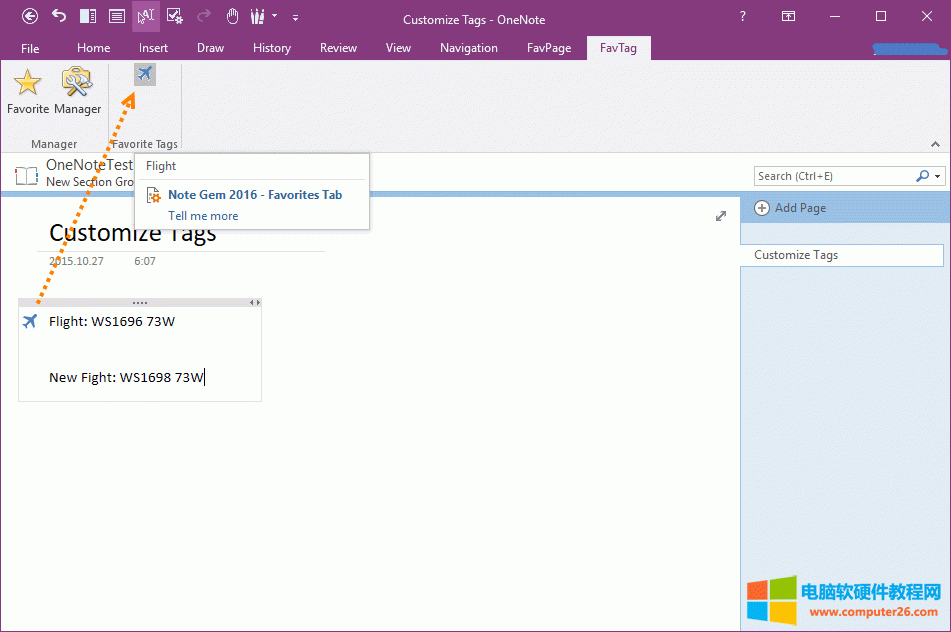Click the Tell me more link
This screenshot has height=632, width=951.
(x=203, y=216)
